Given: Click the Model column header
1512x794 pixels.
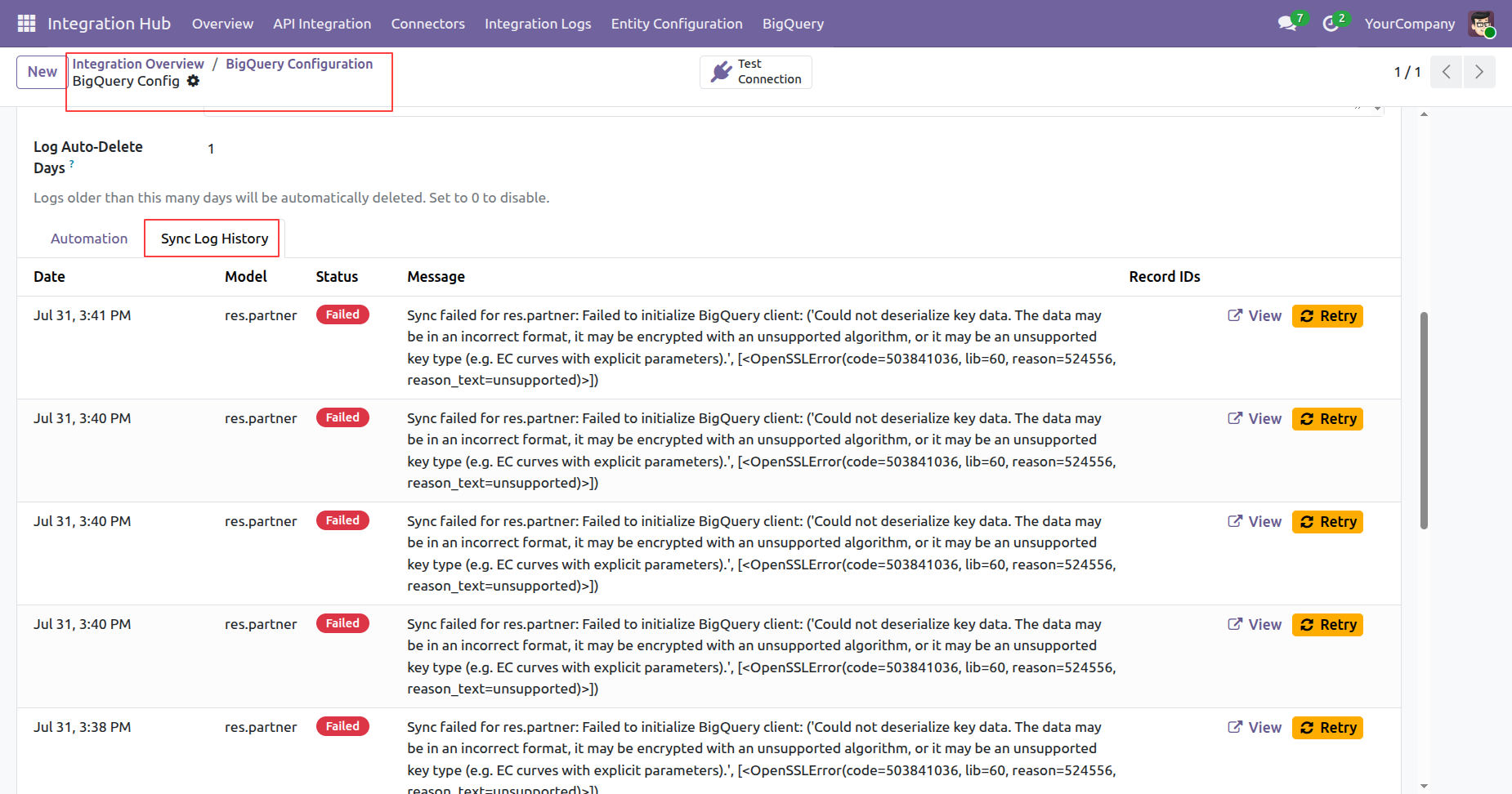Looking at the screenshot, I should 246,277.
